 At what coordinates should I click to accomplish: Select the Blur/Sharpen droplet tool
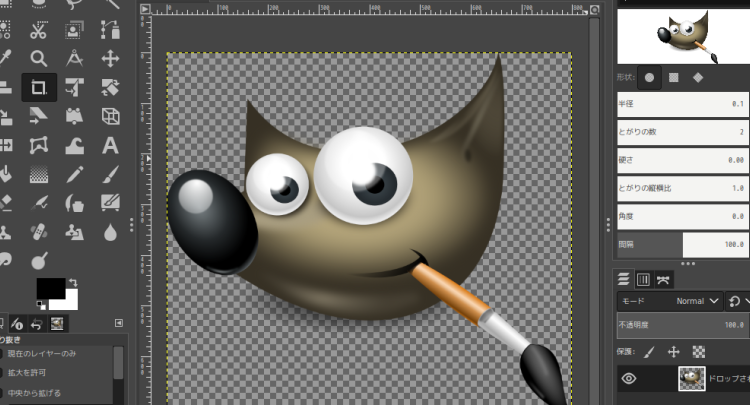(110, 232)
